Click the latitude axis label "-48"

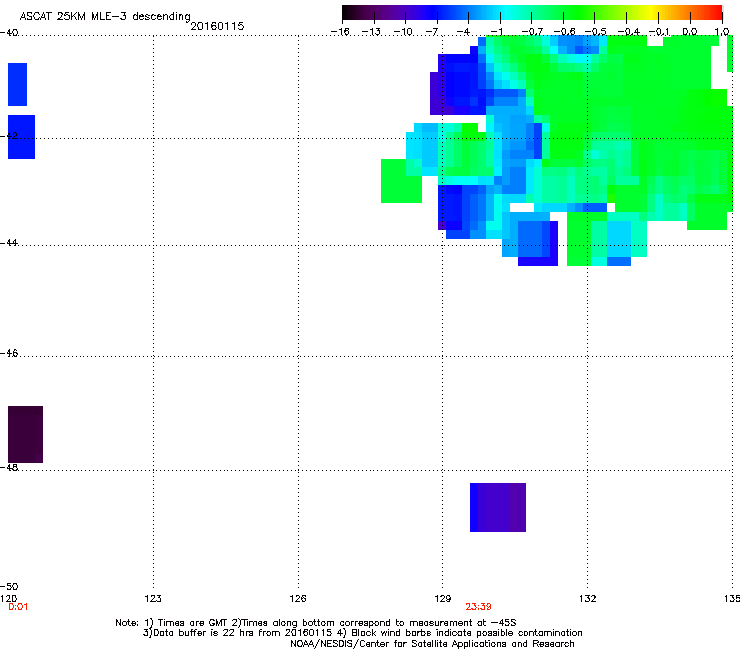click(9, 467)
